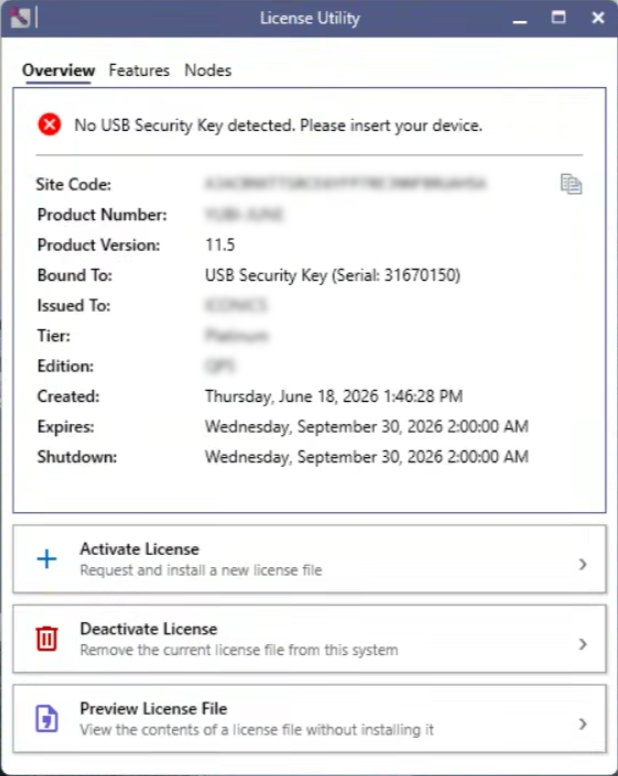Click the Edition label
618x776 pixels.
coord(65,366)
